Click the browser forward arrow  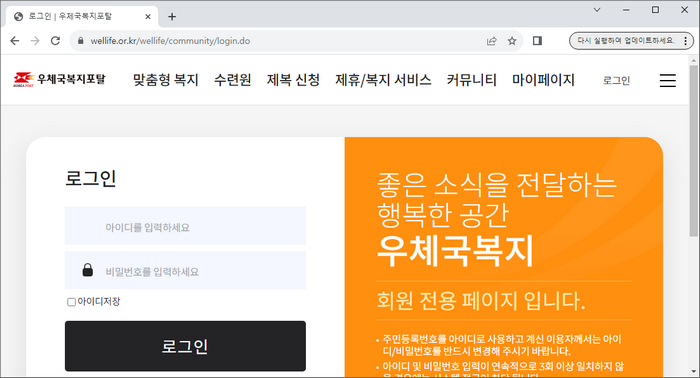tap(35, 41)
